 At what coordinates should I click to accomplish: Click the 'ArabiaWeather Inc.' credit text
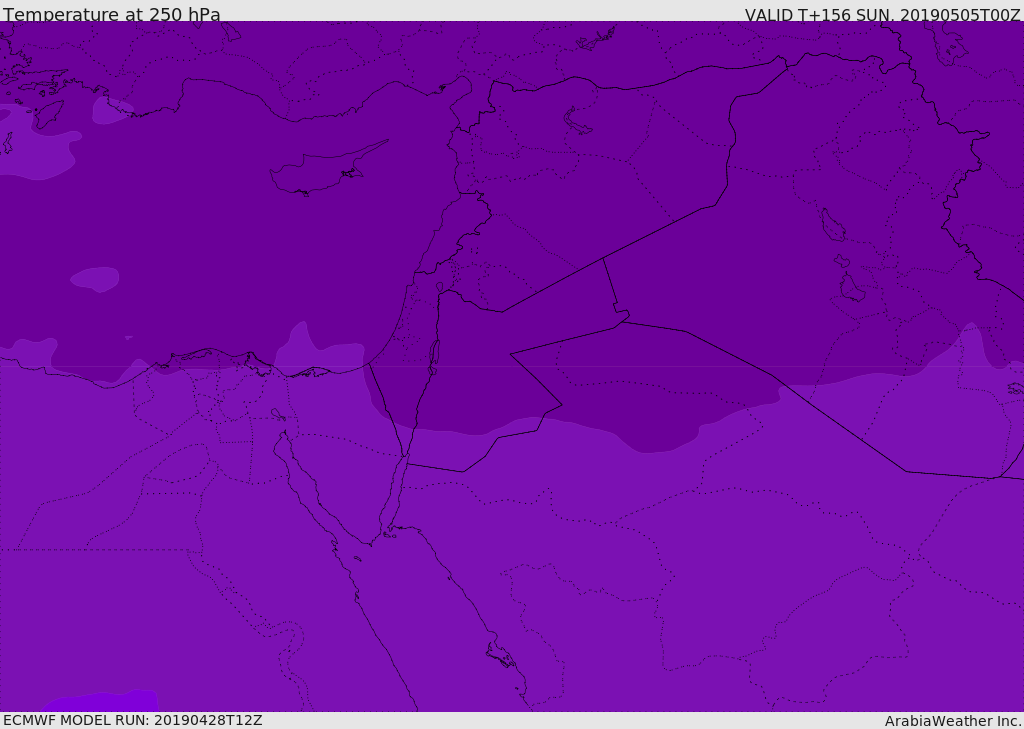coord(952,721)
